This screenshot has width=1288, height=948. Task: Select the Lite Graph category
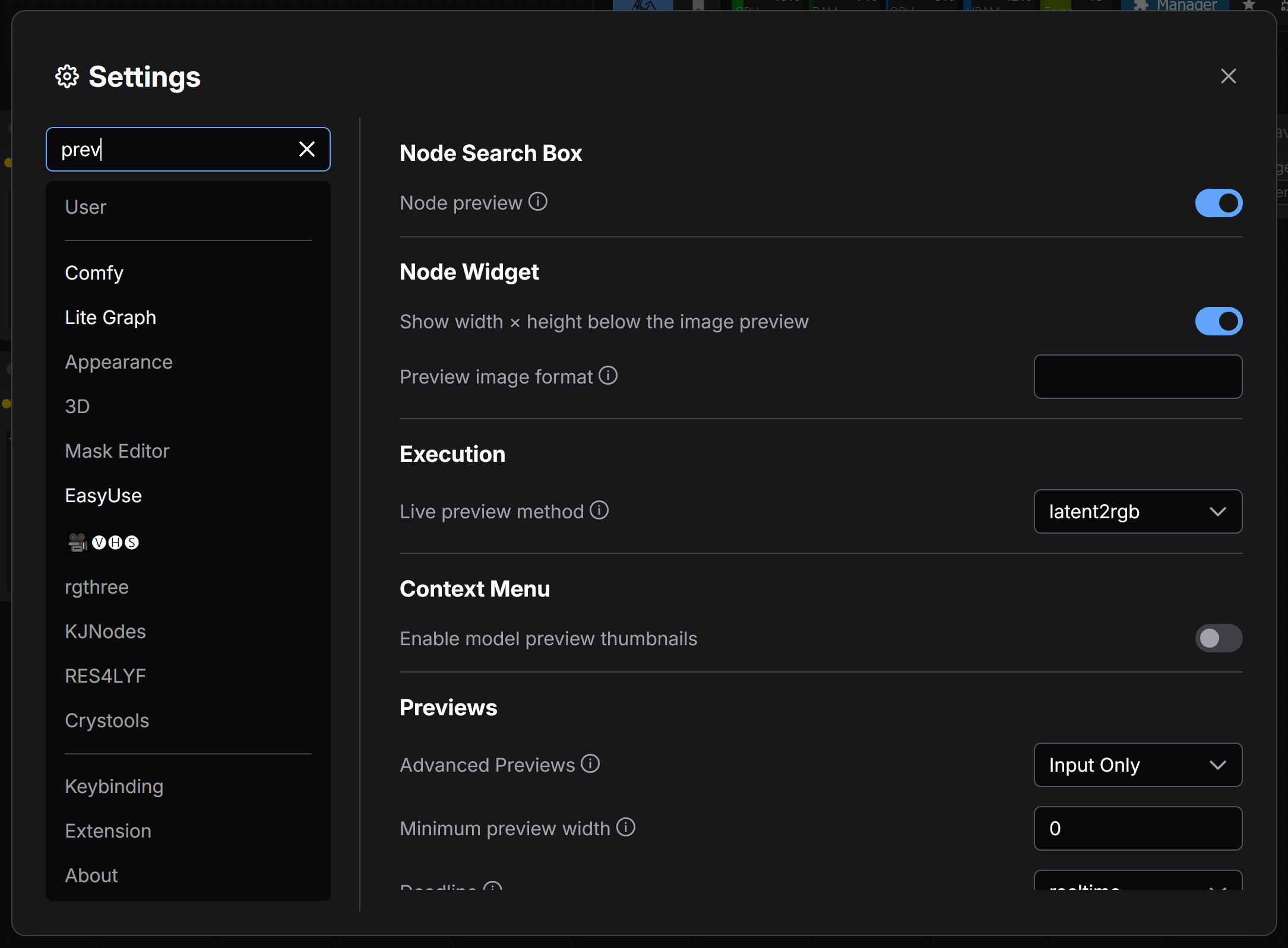(110, 318)
